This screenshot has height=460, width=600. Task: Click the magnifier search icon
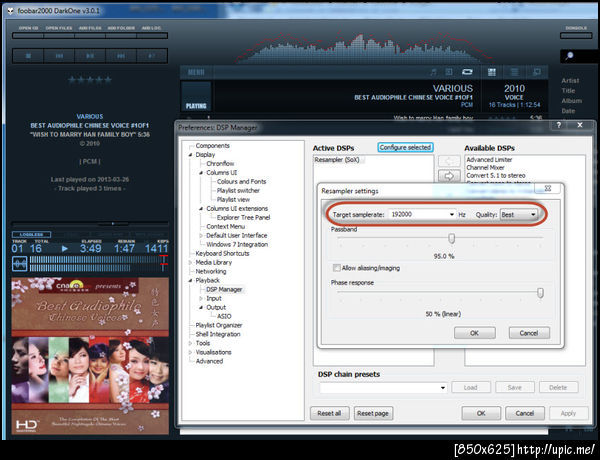[569, 56]
